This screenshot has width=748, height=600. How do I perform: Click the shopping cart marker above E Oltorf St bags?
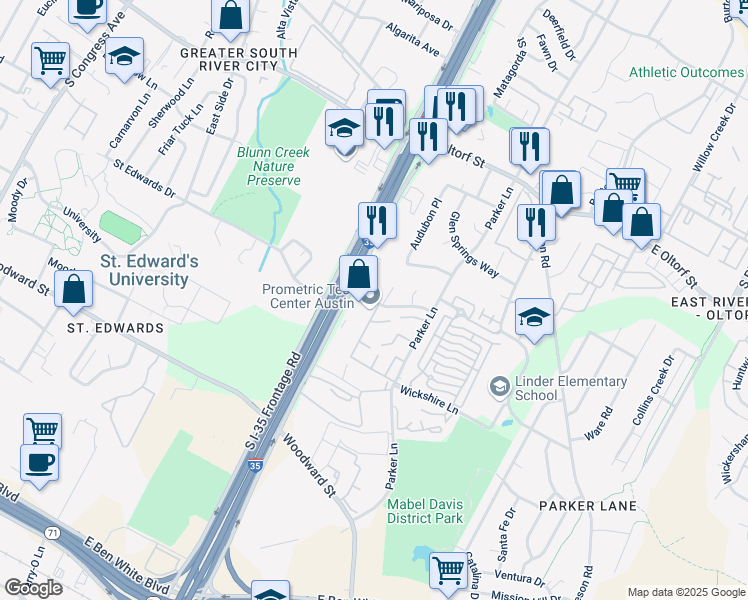coord(626,183)
